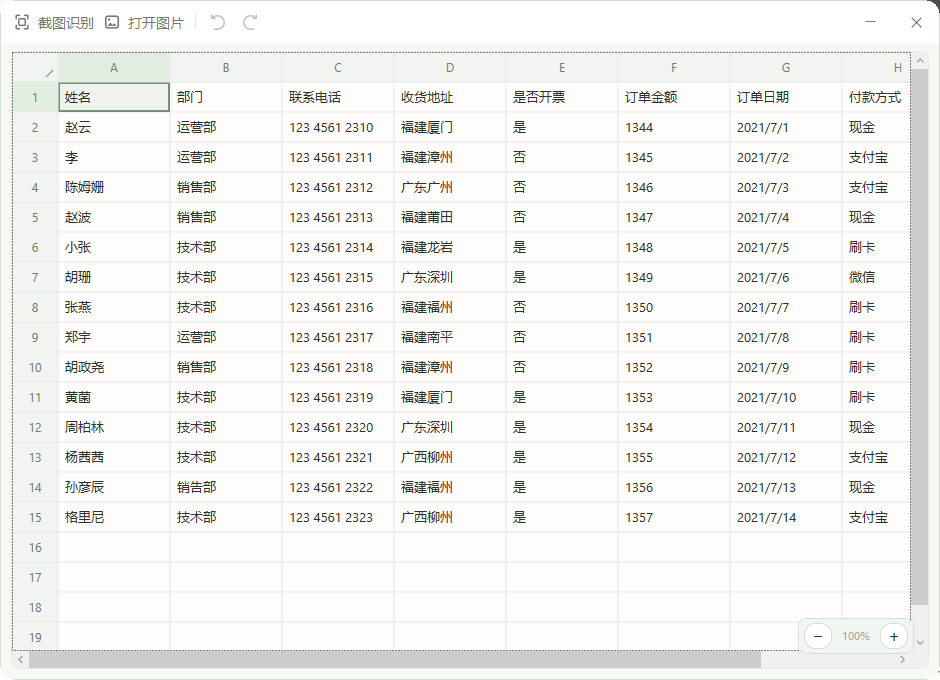The width and height of the screenshot is (940, 680).
Task: Select column D header
Action: tap(450, 68)
